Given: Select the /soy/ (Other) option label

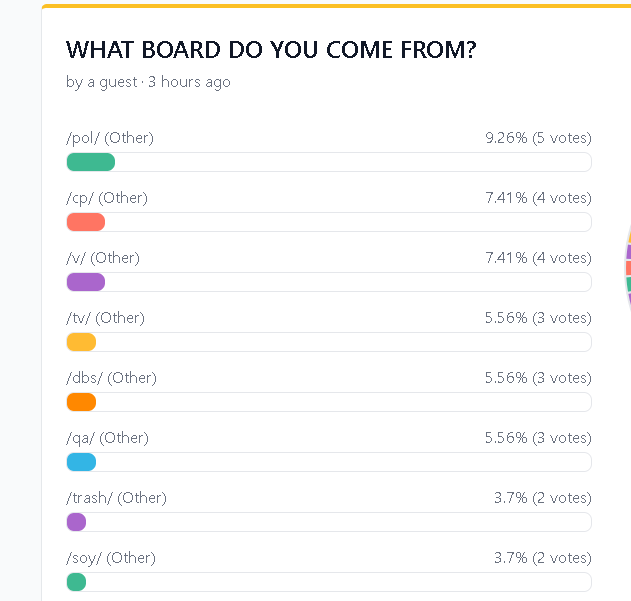Looking at the screenshot, I should 111,558.
